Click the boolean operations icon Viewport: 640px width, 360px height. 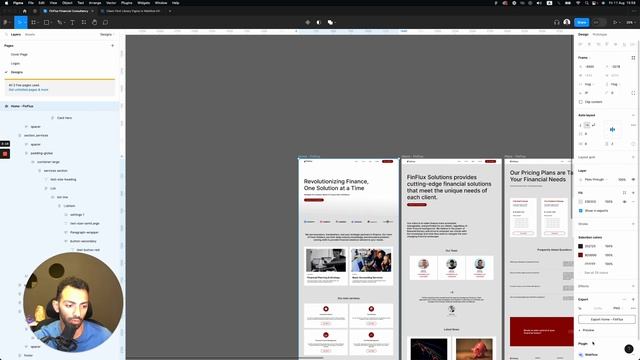330,22
